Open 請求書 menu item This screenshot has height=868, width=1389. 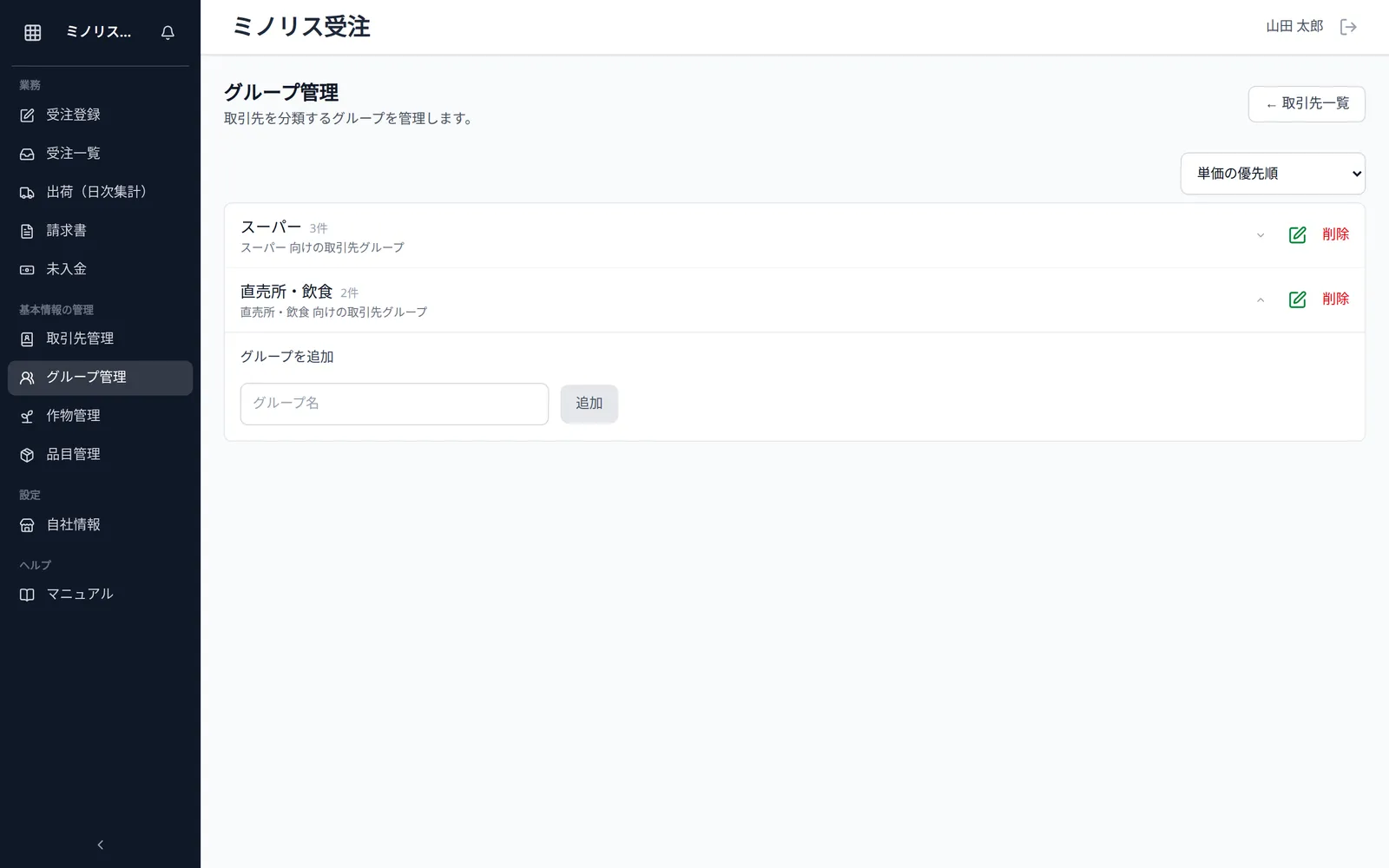click(x=100, y=231)
